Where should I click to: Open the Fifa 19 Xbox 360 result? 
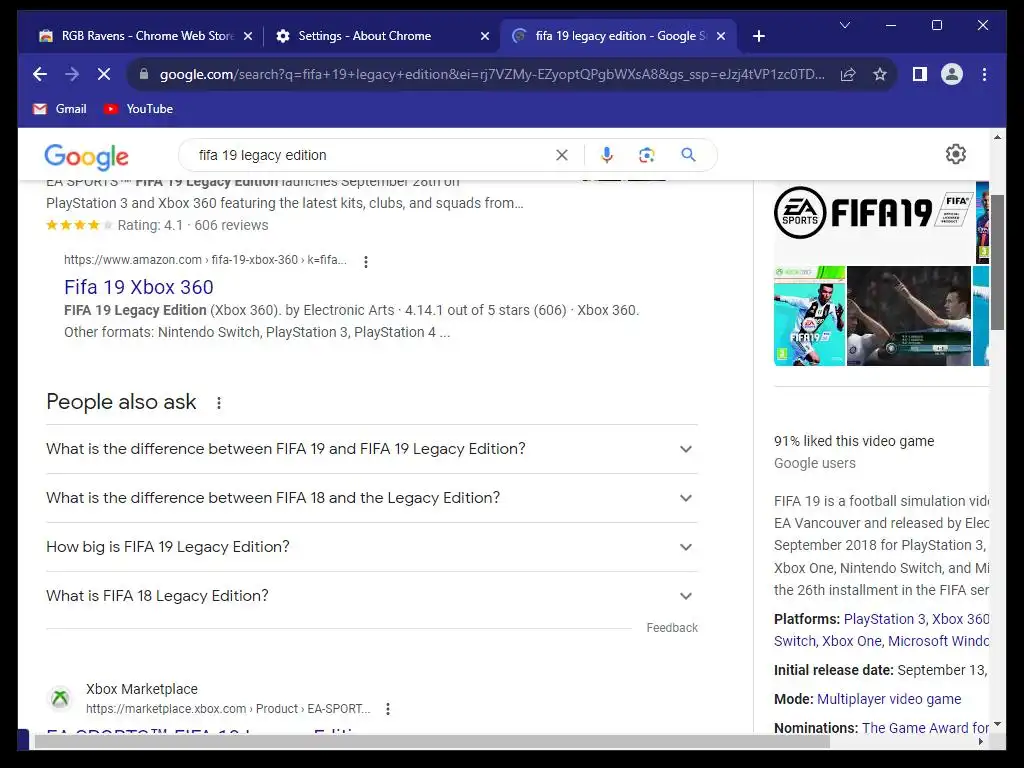click(x=138, y=287)
